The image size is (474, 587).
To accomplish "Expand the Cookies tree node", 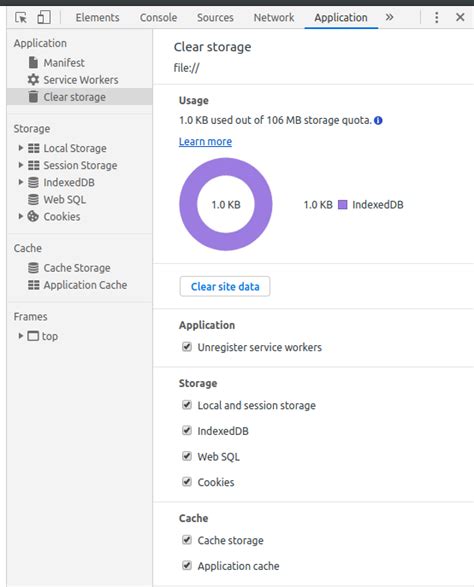I will [x=21, y=216].
